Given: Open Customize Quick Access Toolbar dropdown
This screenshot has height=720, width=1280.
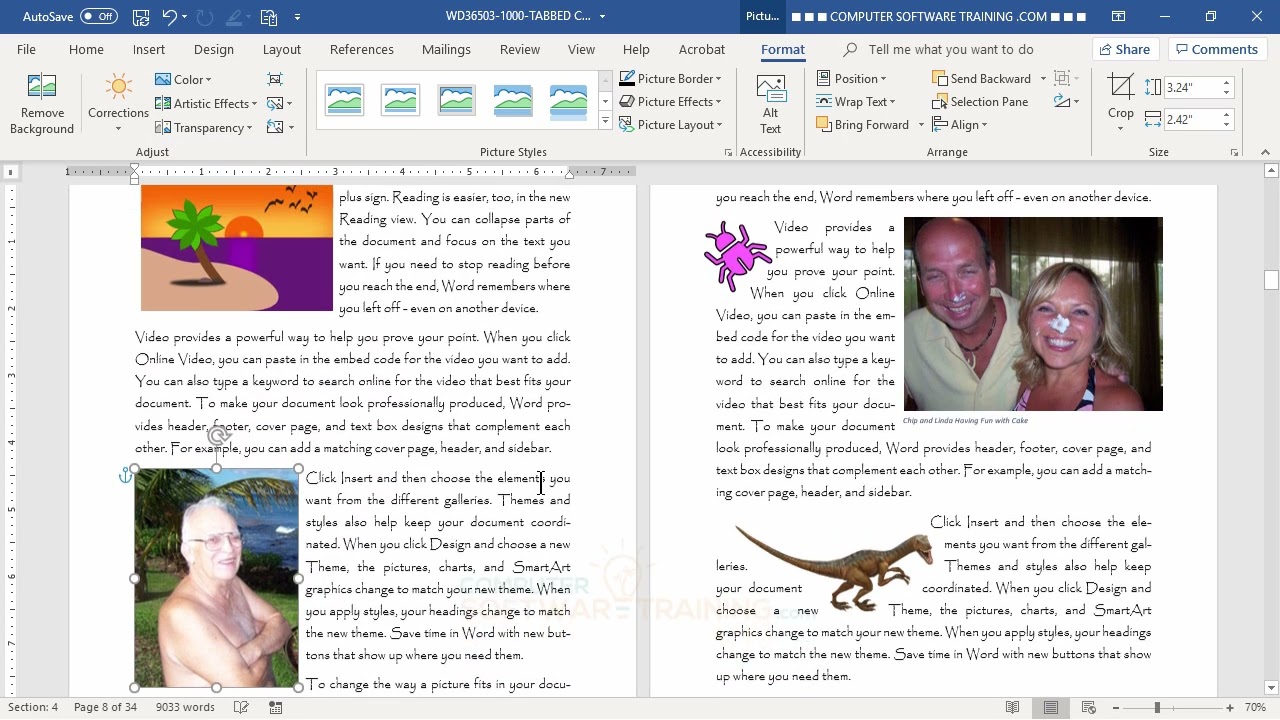Looking at the screenshot, I should (297, 17).
